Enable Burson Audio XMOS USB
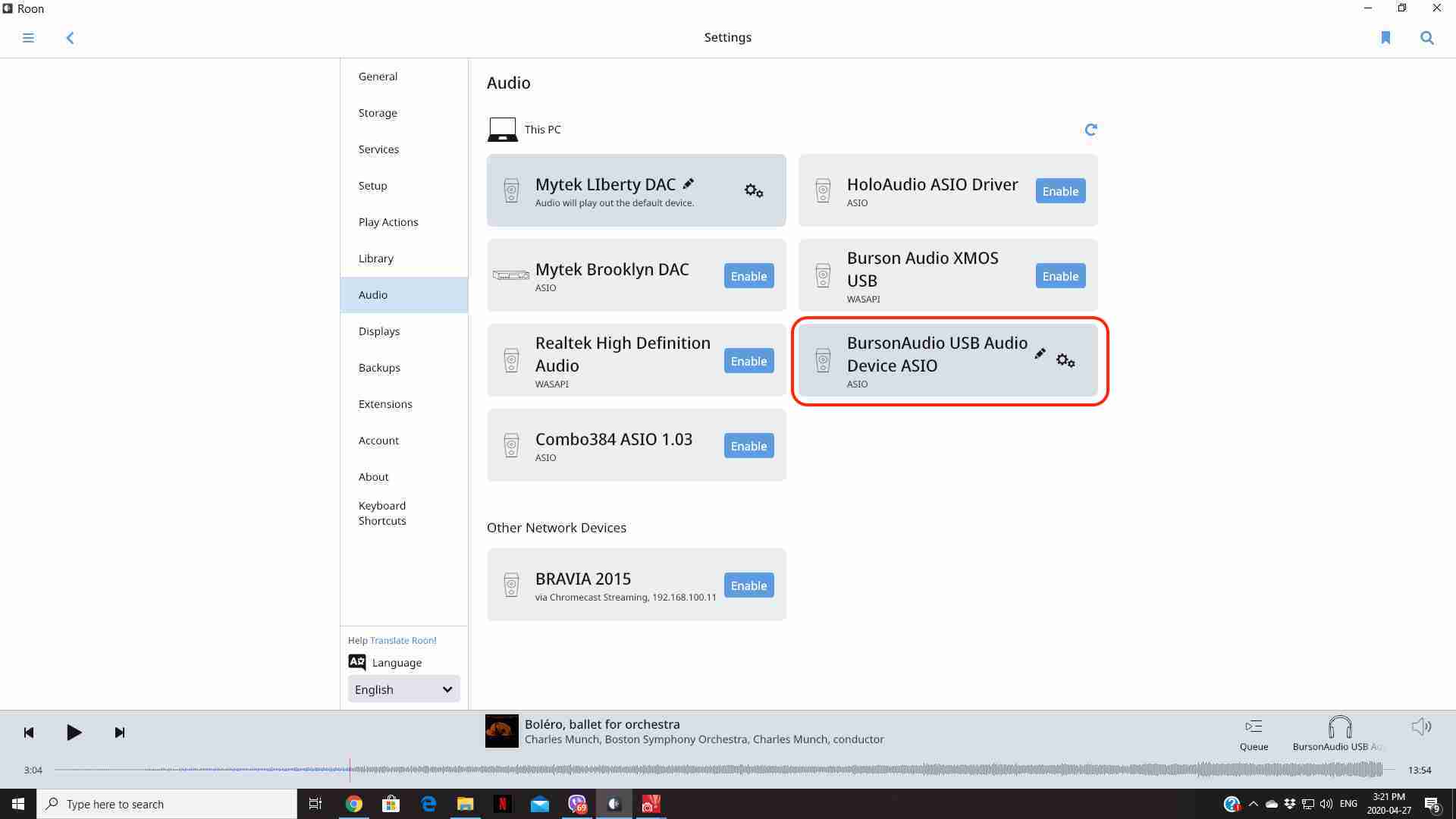Viewport: 1456px width, 819px height. (1060, 276)
